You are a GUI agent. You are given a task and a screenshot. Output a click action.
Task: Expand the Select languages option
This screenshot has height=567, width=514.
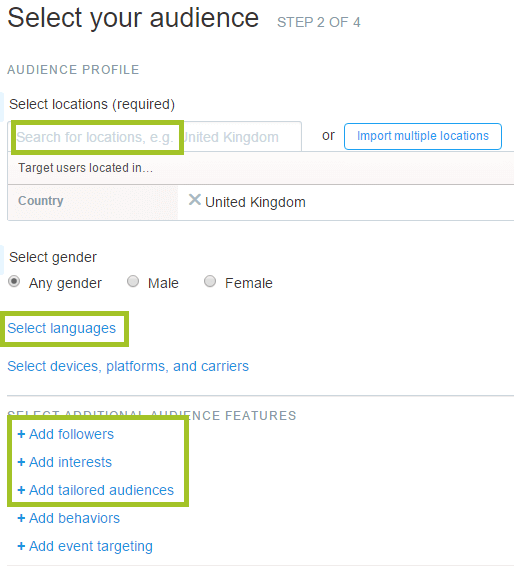61,328
